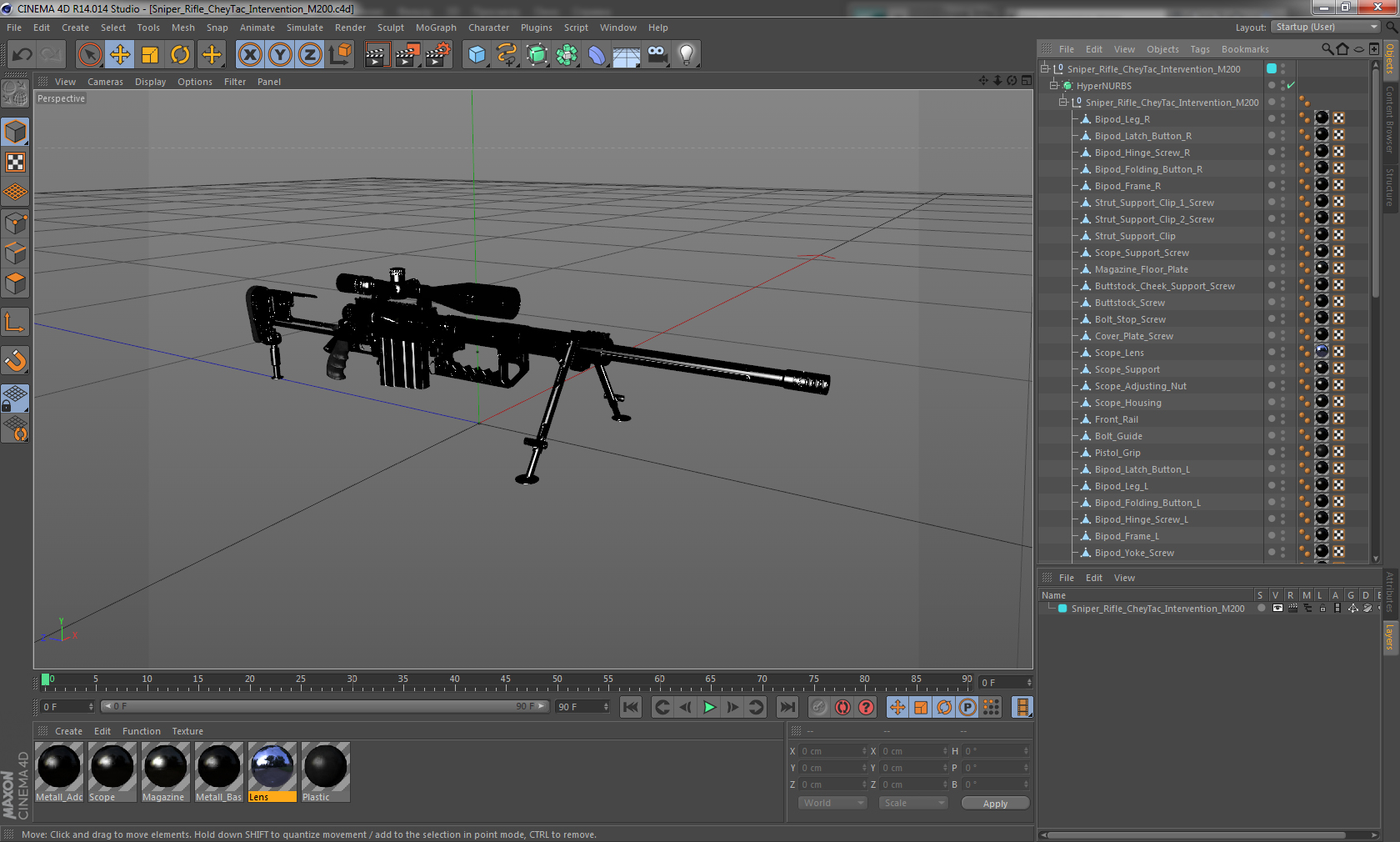
Task: Toggle Y axis lock
Action: [280, 55]
